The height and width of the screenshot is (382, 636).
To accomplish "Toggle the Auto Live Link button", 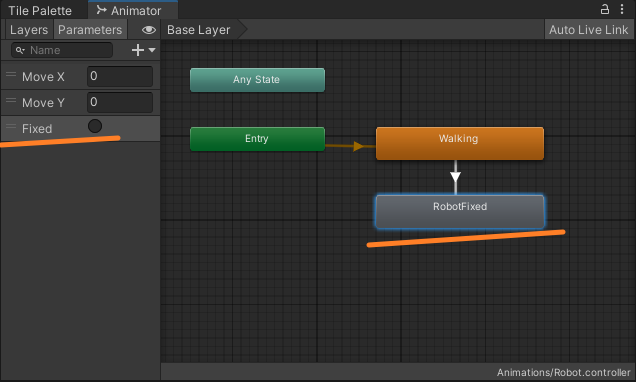I will 589,30.
